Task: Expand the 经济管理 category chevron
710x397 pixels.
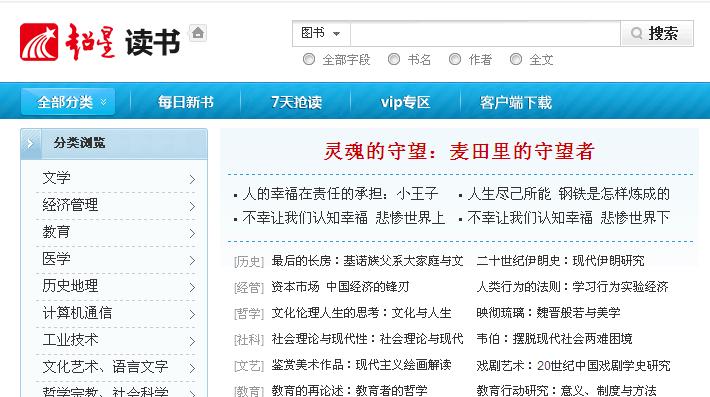Action: click(x=192, y=206)
